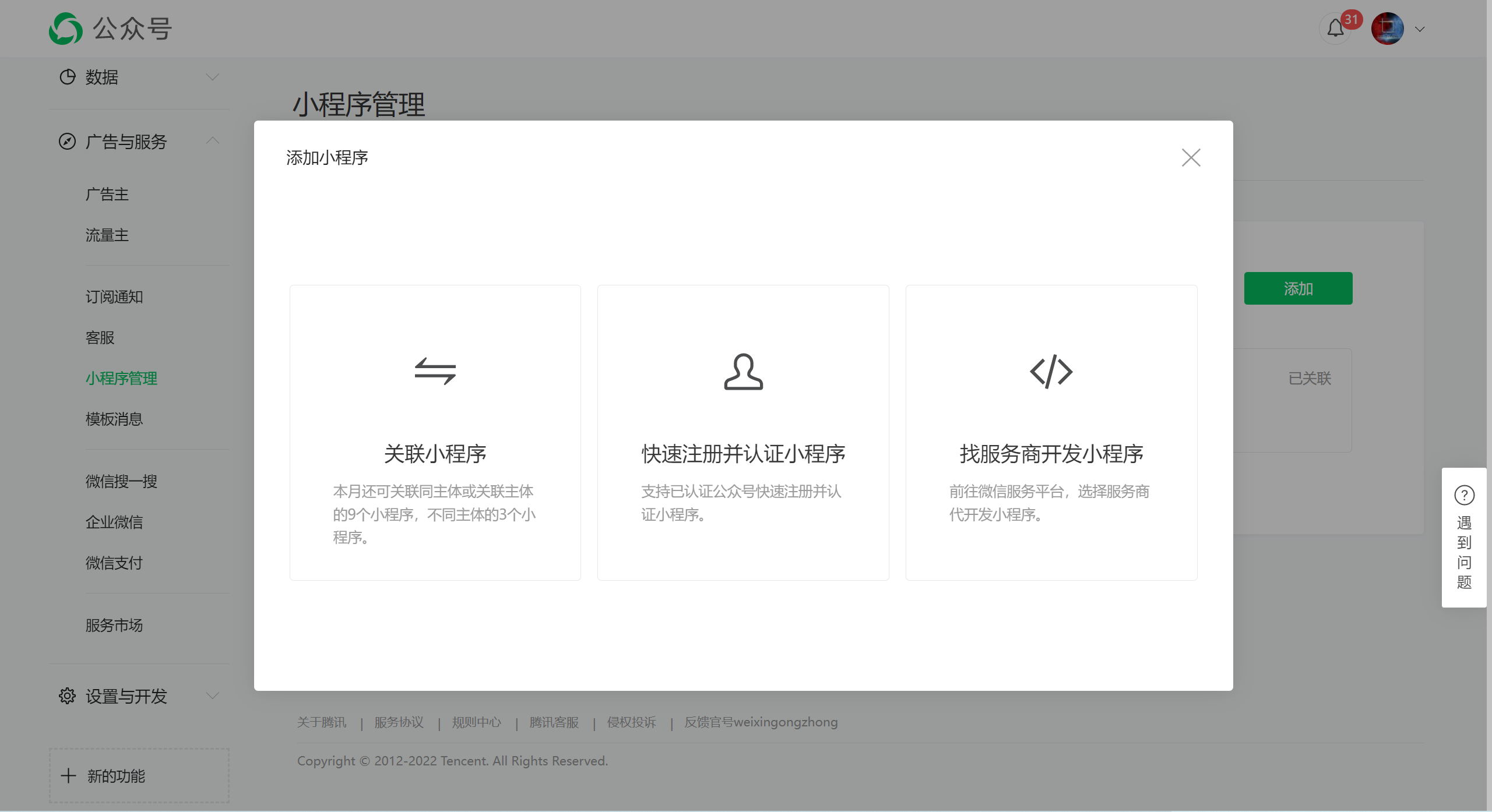The height and width of the screenshot is (812, 1492).
Task: Click the code brackets icon for 服务商
Action: click(x=1051, y=372)
